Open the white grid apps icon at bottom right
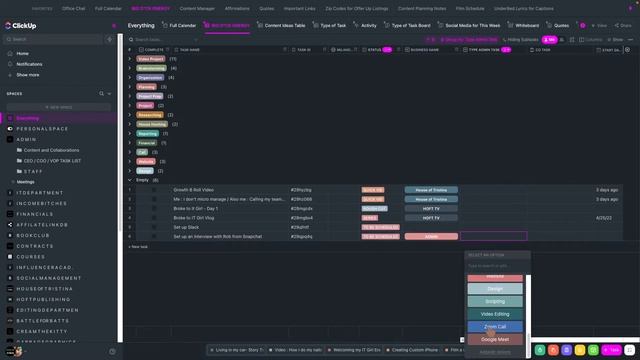 tap(630, 350)
